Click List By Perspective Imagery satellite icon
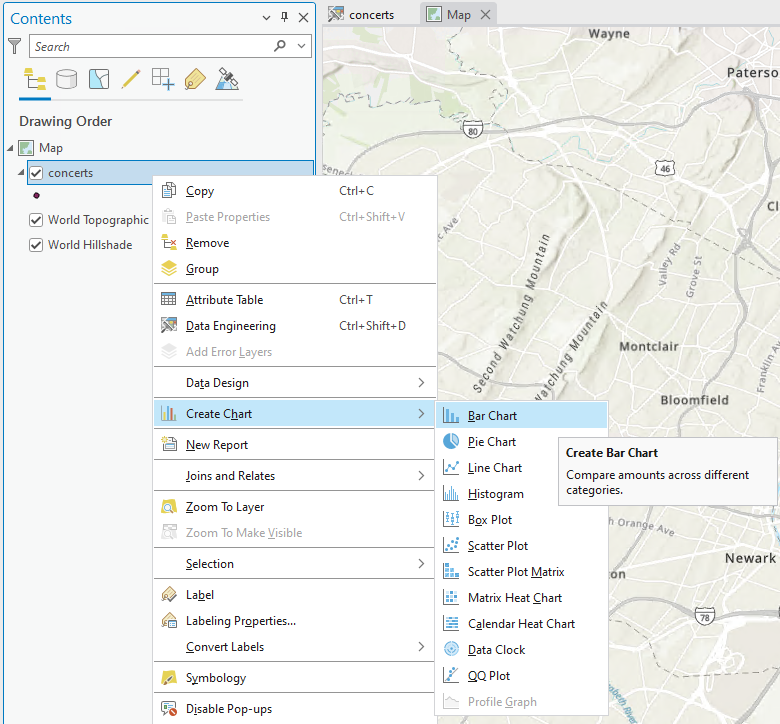780x724 pixels. click(227, 80)
